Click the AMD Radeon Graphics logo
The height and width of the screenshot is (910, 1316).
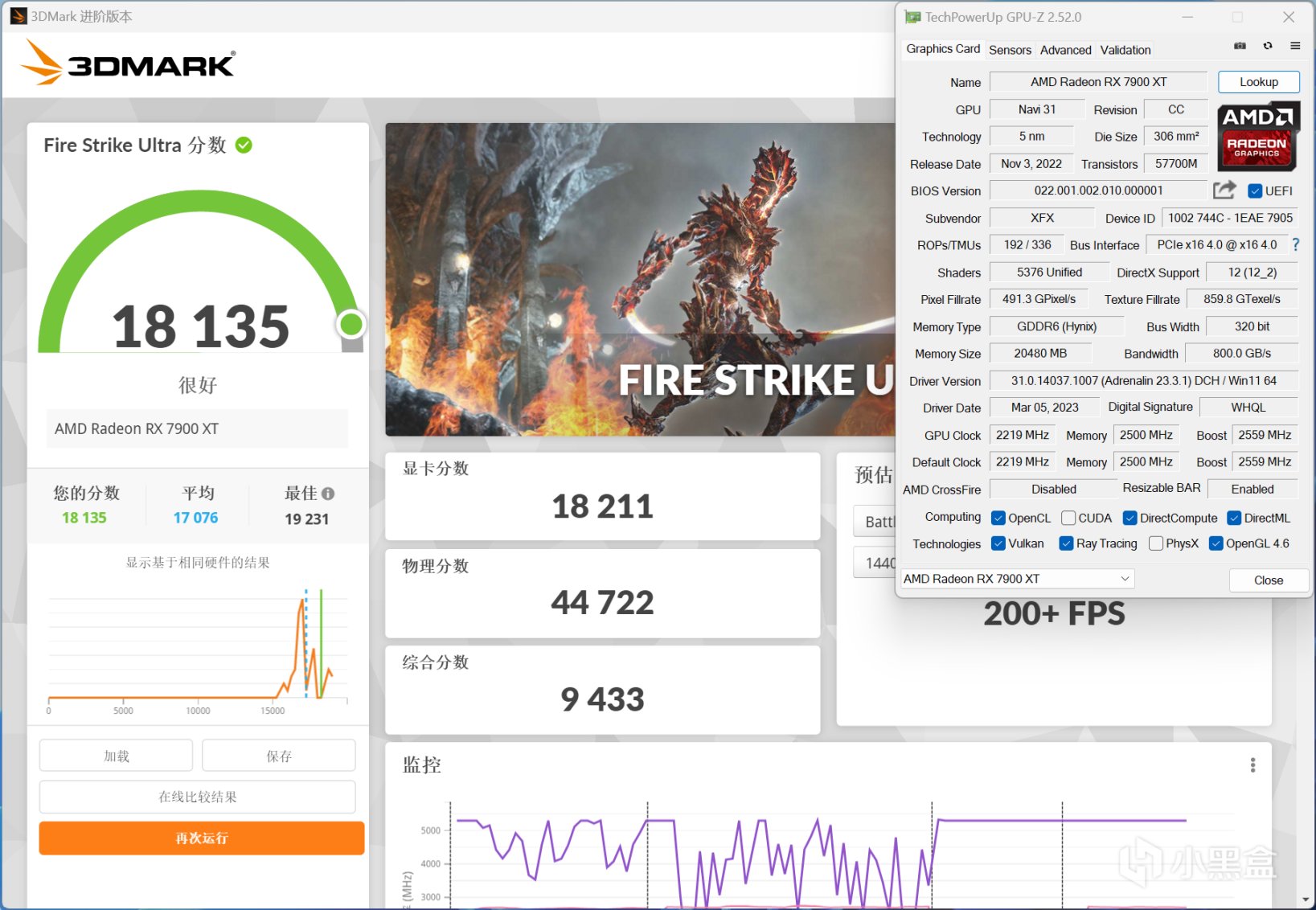[1258, 137]
